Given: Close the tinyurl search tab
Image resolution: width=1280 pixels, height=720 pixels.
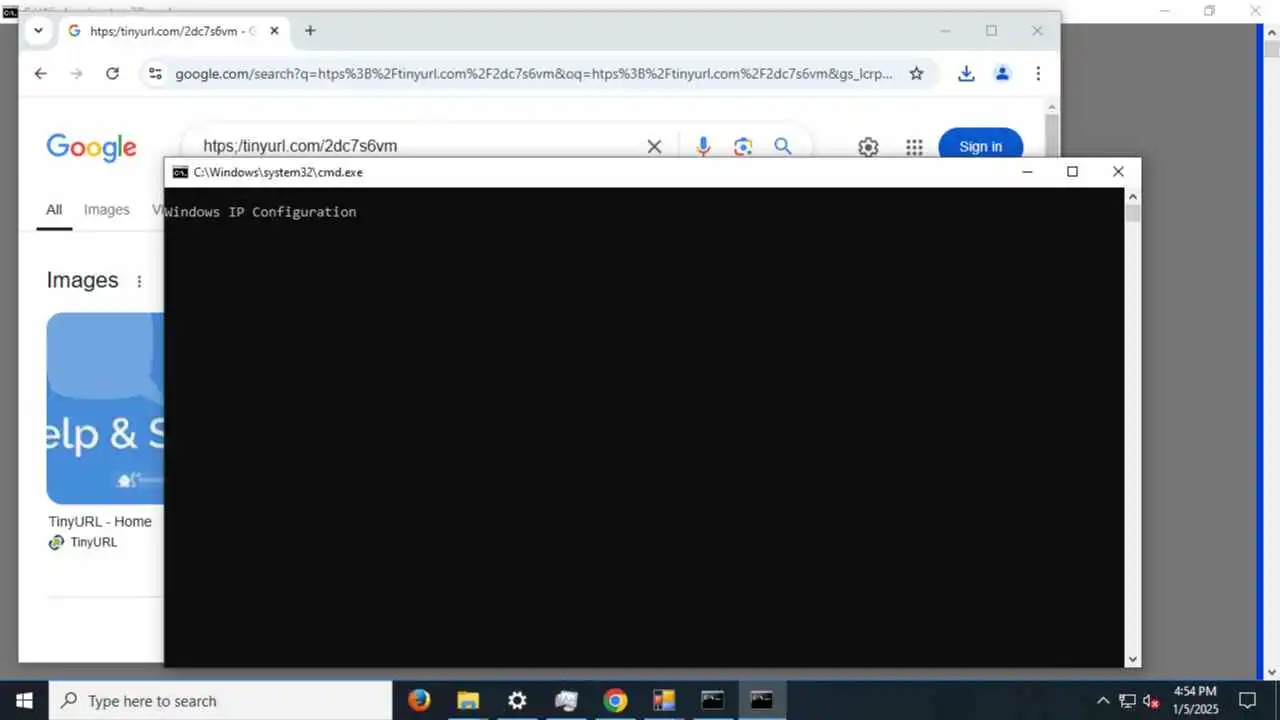Looking at the screenshot, I should point(274,31).
